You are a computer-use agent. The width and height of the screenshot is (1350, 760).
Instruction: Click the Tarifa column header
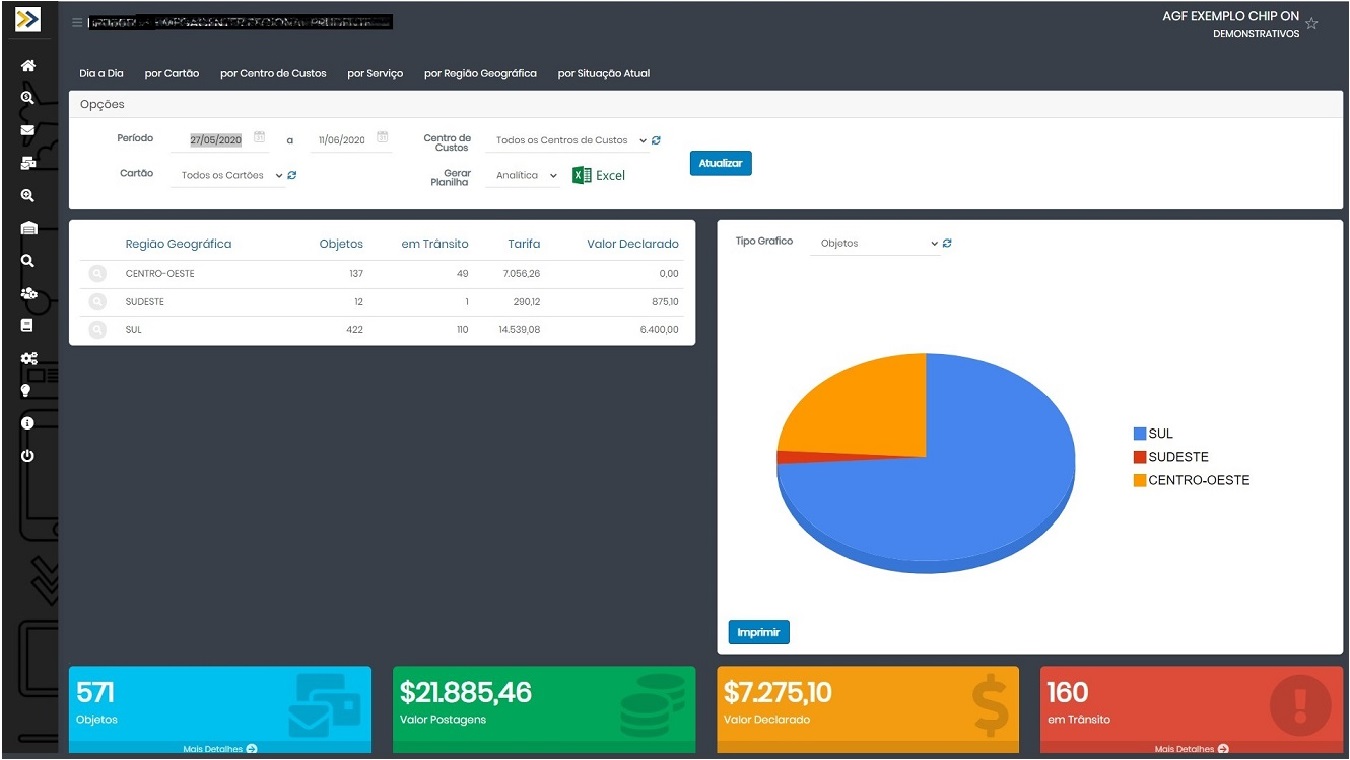(524, 244)
